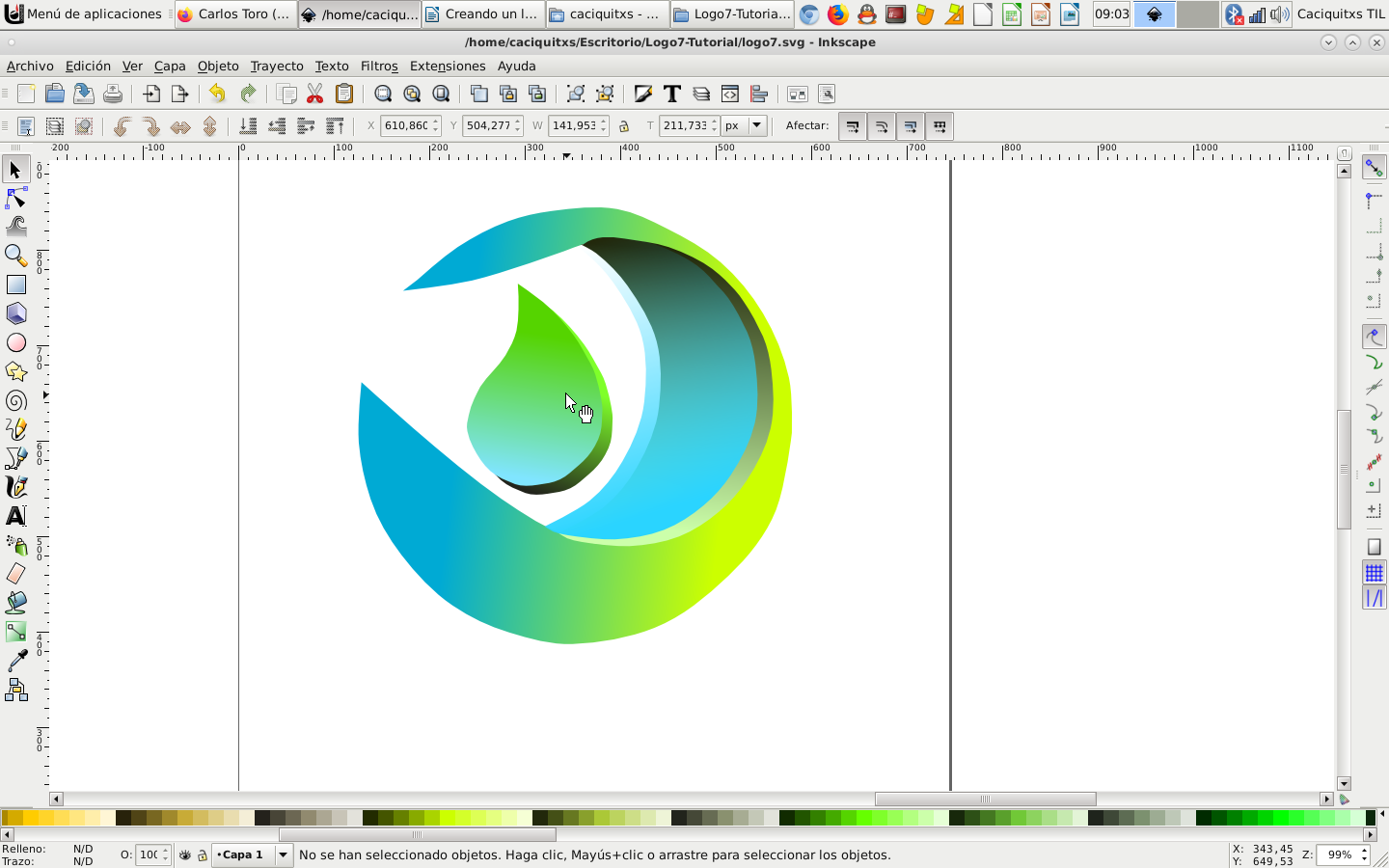Select the Ellipse tool
The height and width of the screenshot is (868, 1389).
click(x=16, y=342)
